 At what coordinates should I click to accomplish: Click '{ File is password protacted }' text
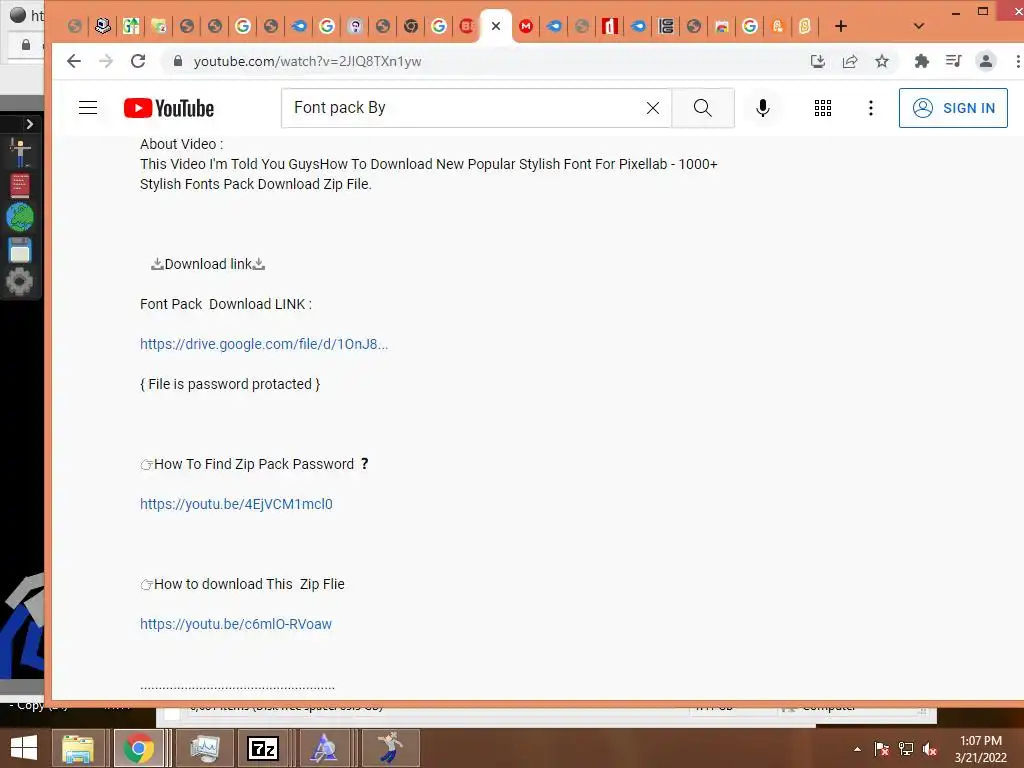coord(230,384)
